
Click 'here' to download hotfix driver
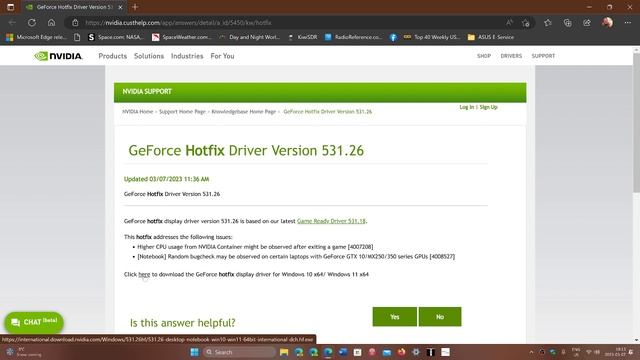(x=144, y=274)
